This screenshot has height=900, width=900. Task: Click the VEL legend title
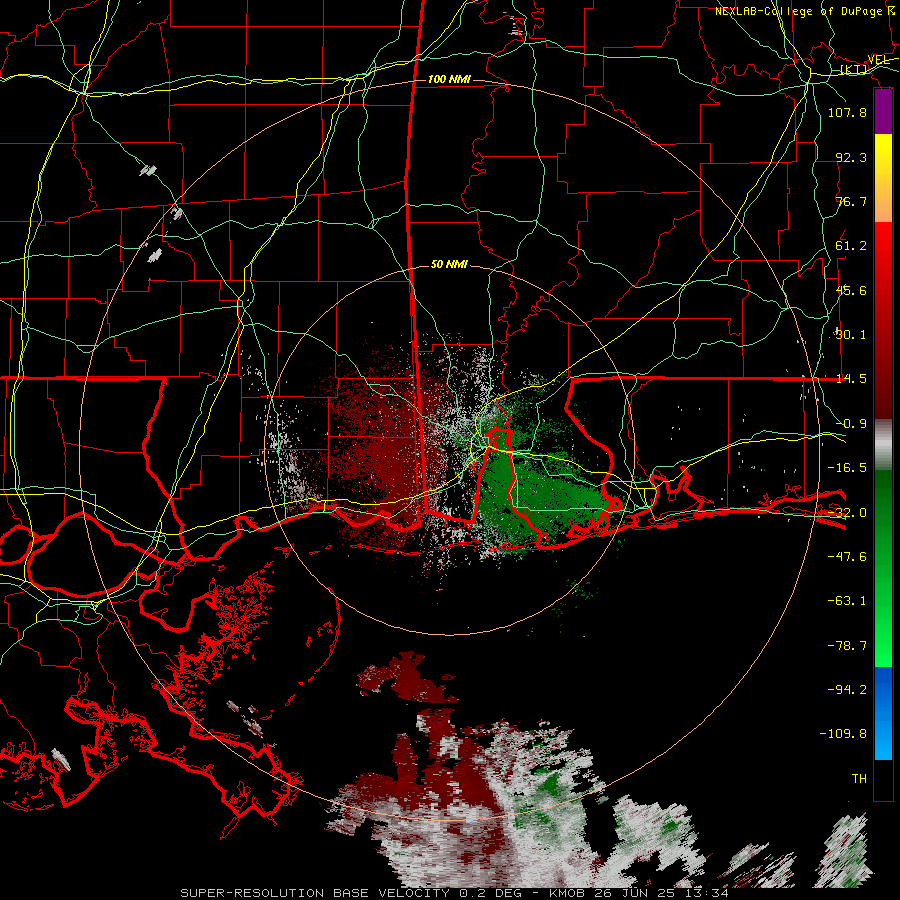pos(879,60)
